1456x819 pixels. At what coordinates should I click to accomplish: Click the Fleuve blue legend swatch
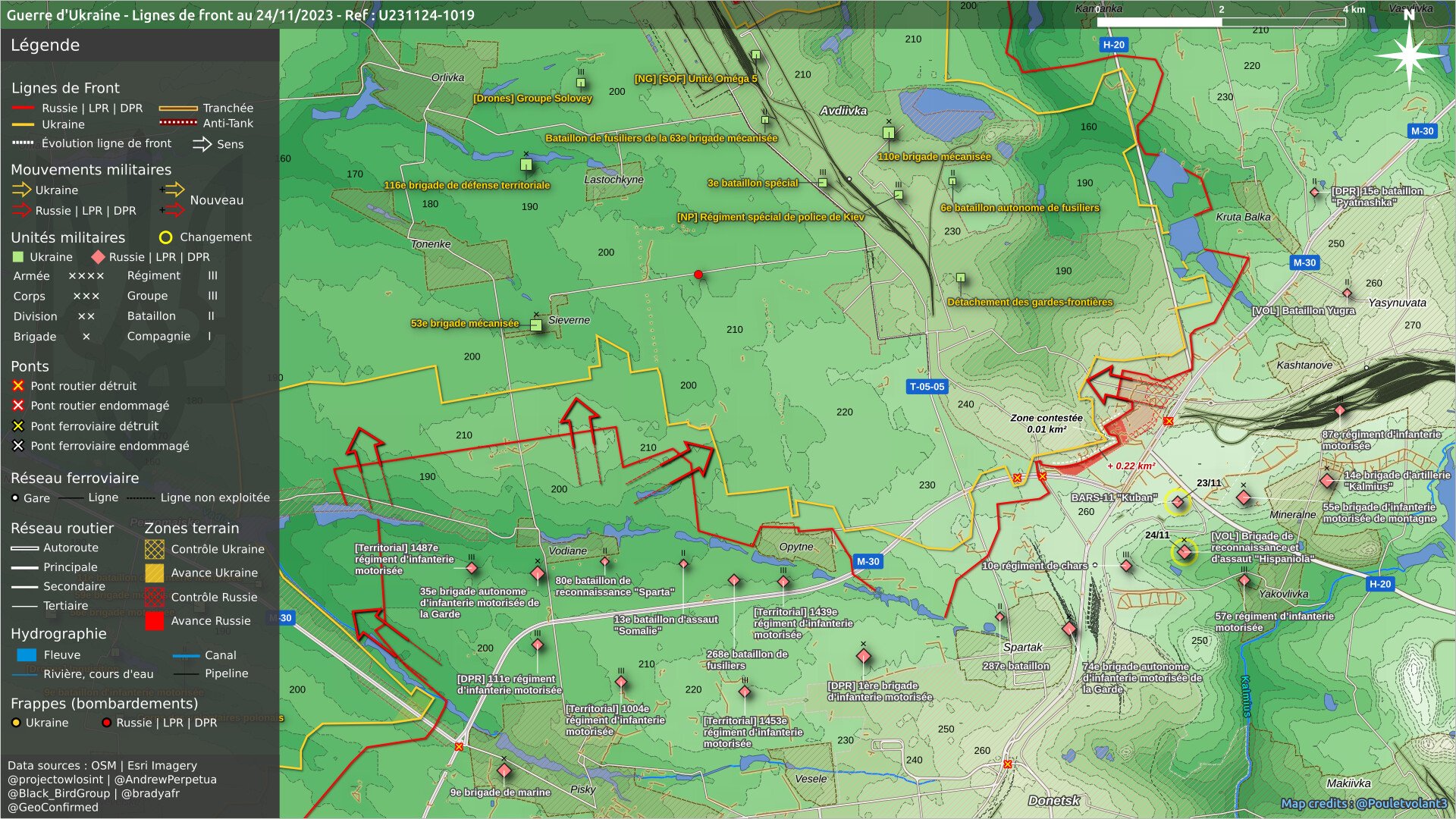27,655
